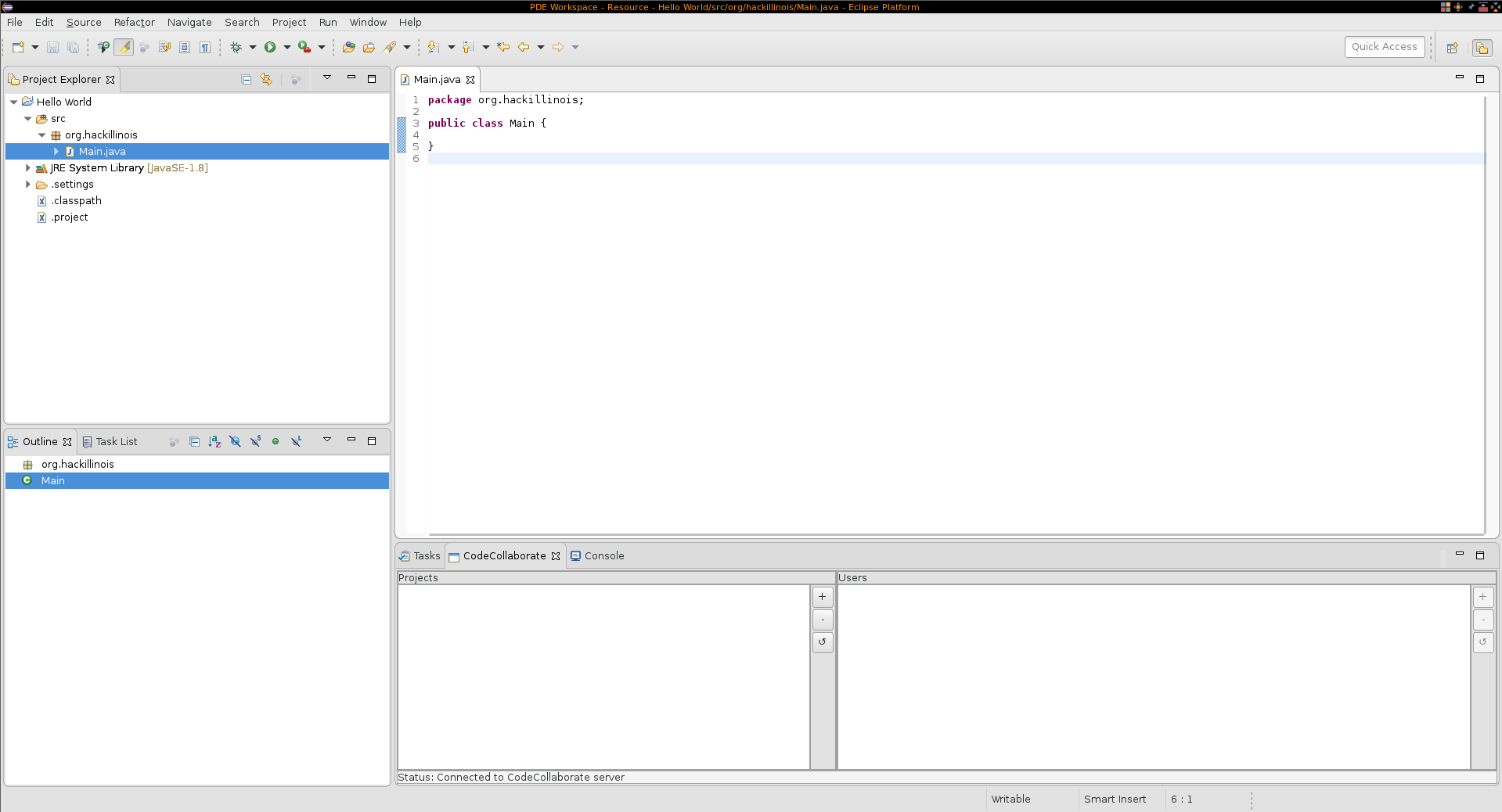Viewport: 1502px width, 812px height.
Task: Close the CodeCollaborate view tab
Action: pos(556,556)
